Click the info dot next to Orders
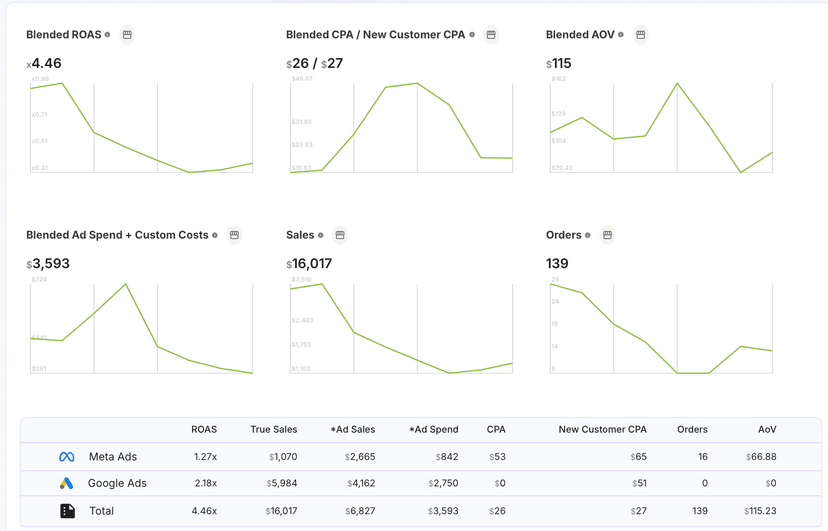 tap(588, 236)
